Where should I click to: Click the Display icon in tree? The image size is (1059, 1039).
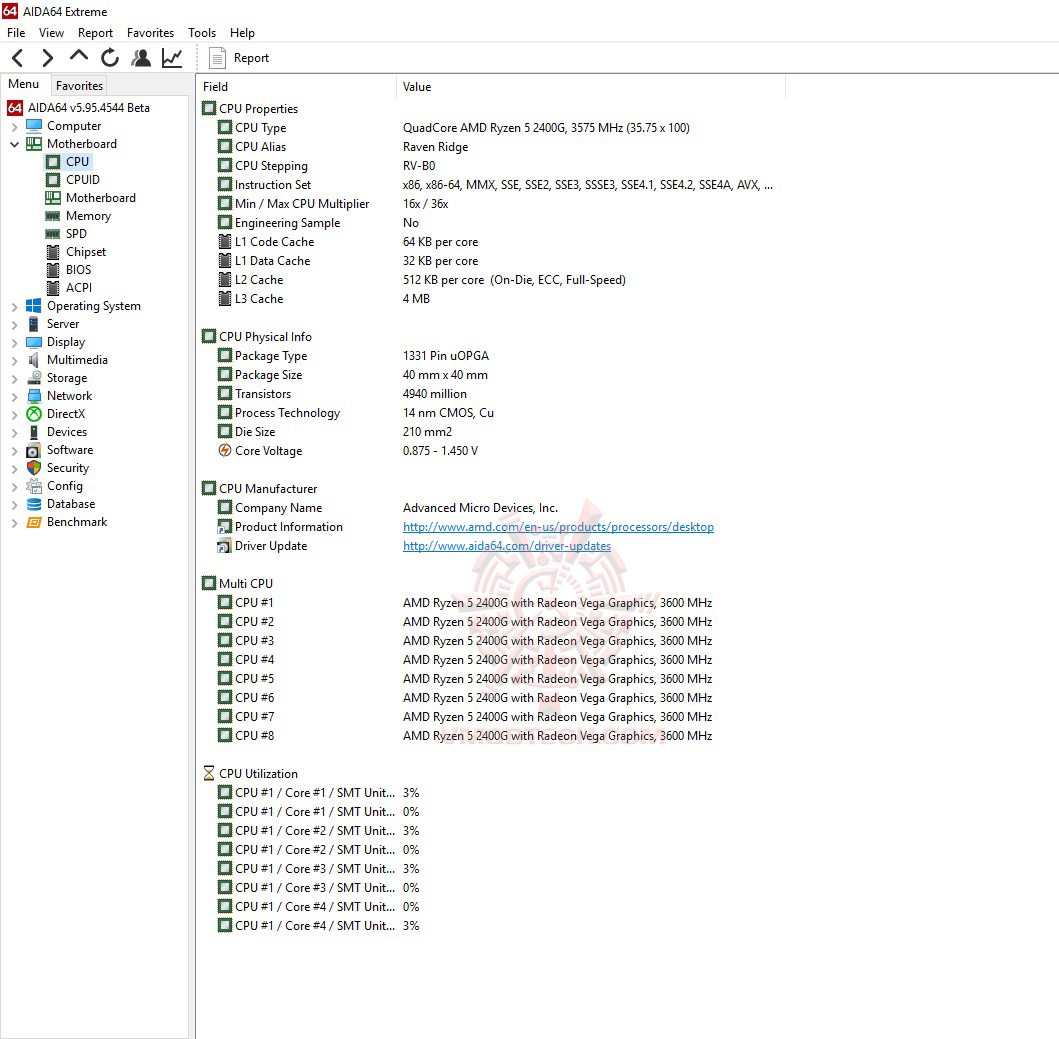pos(34,342)
